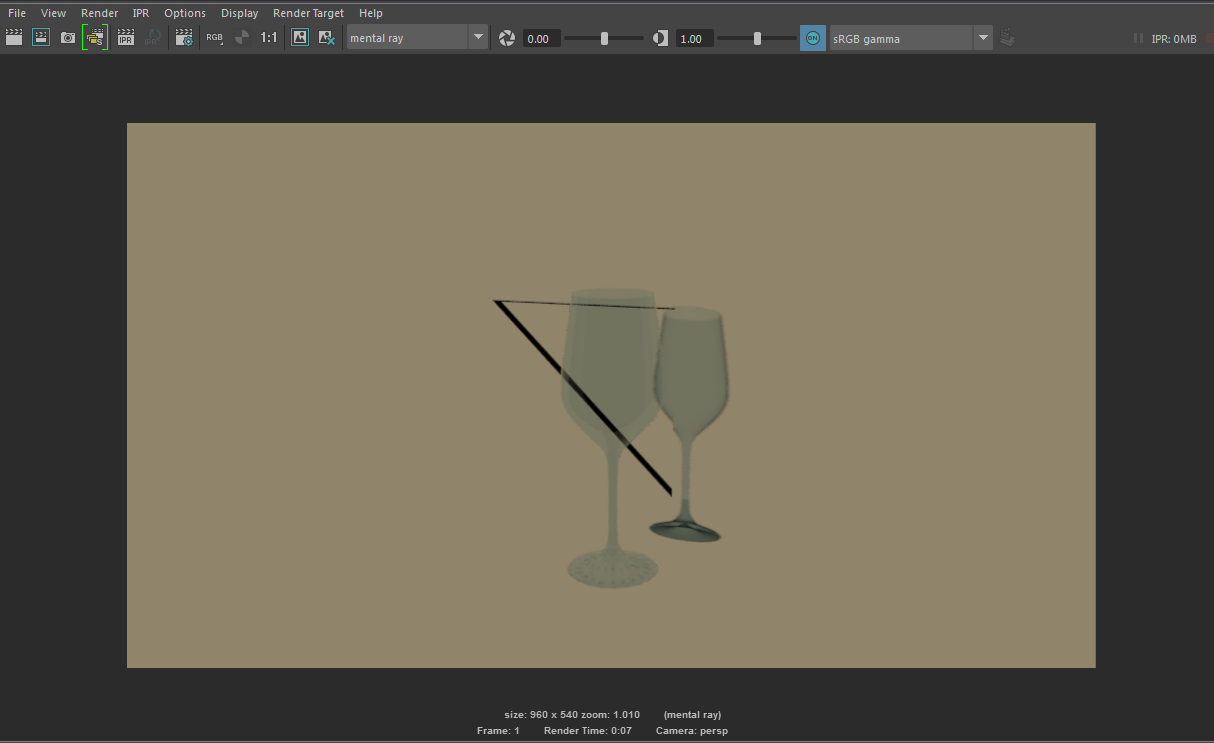Viewport: 1214px width, 743px height.
Task: Open the Display menu
Action: 239,13
